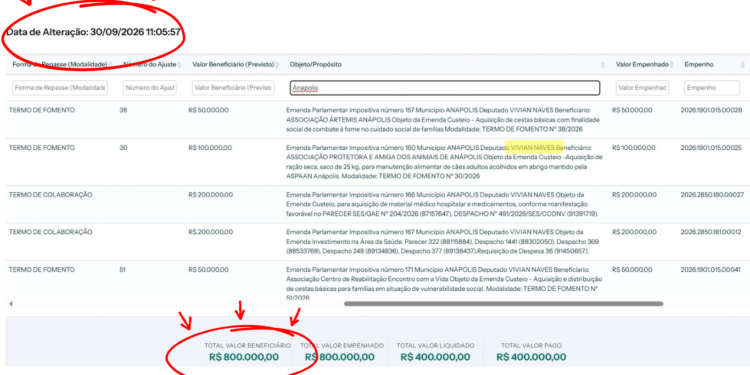
Task: Click empenho 2026.1901.015.00025
Action: click(711, 148)
